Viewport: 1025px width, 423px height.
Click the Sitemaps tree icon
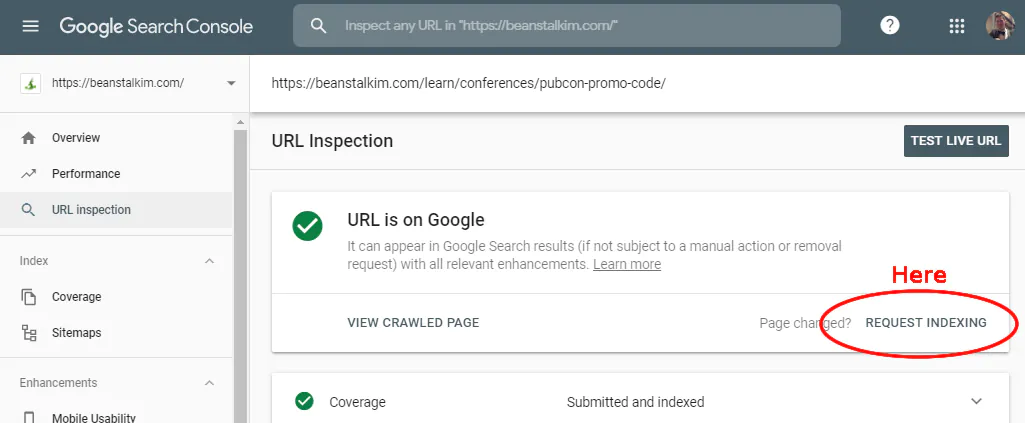[28, 333]
